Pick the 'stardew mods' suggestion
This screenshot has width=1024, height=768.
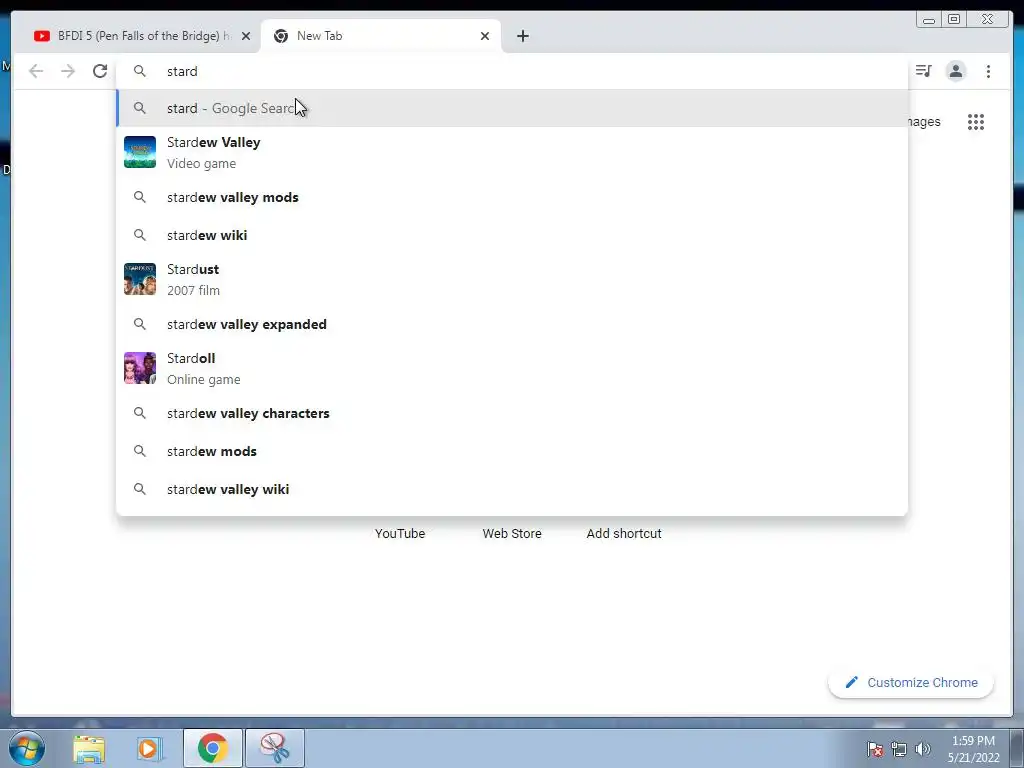512,451
